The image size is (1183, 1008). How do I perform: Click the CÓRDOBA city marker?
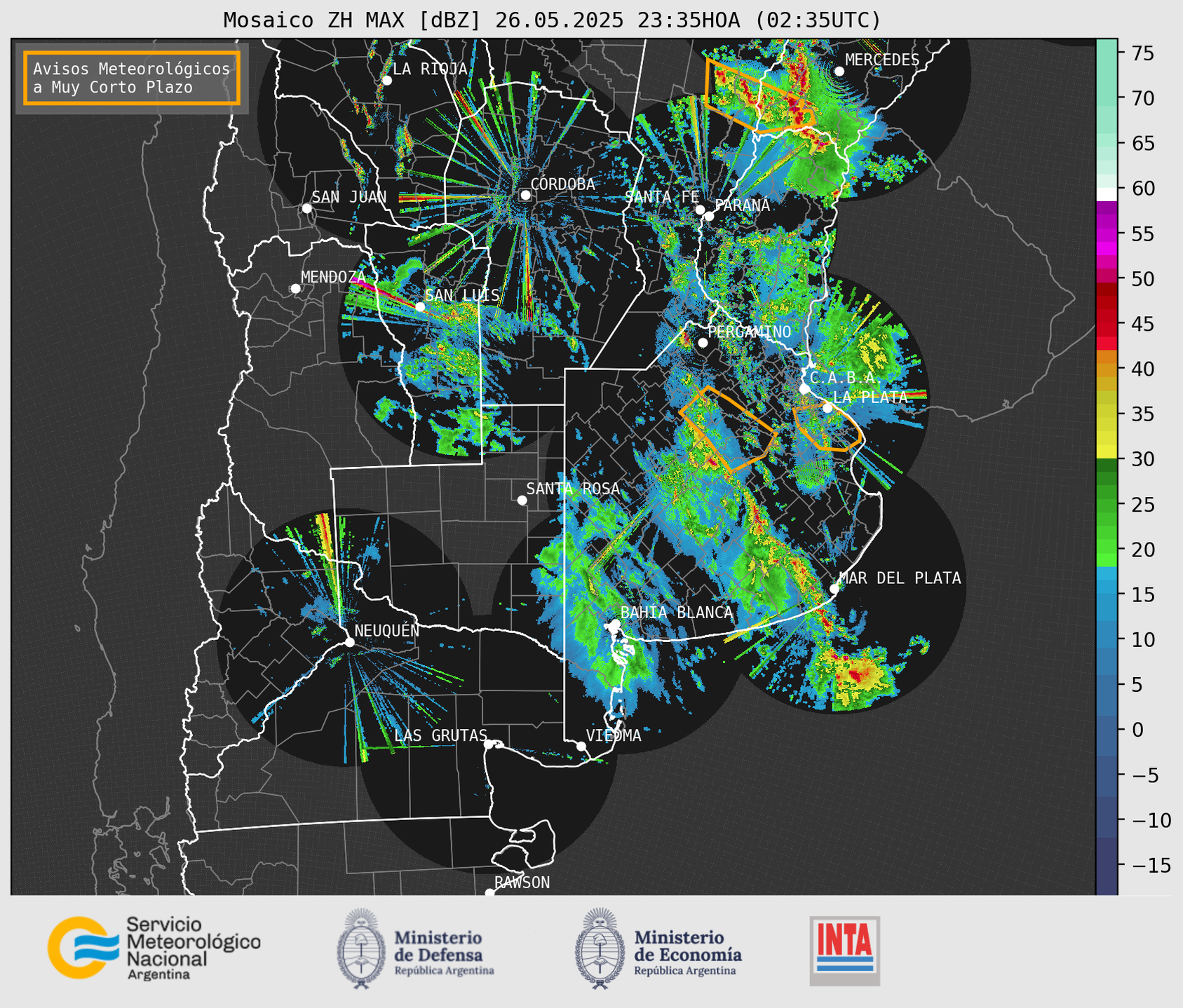click(525, 195)
